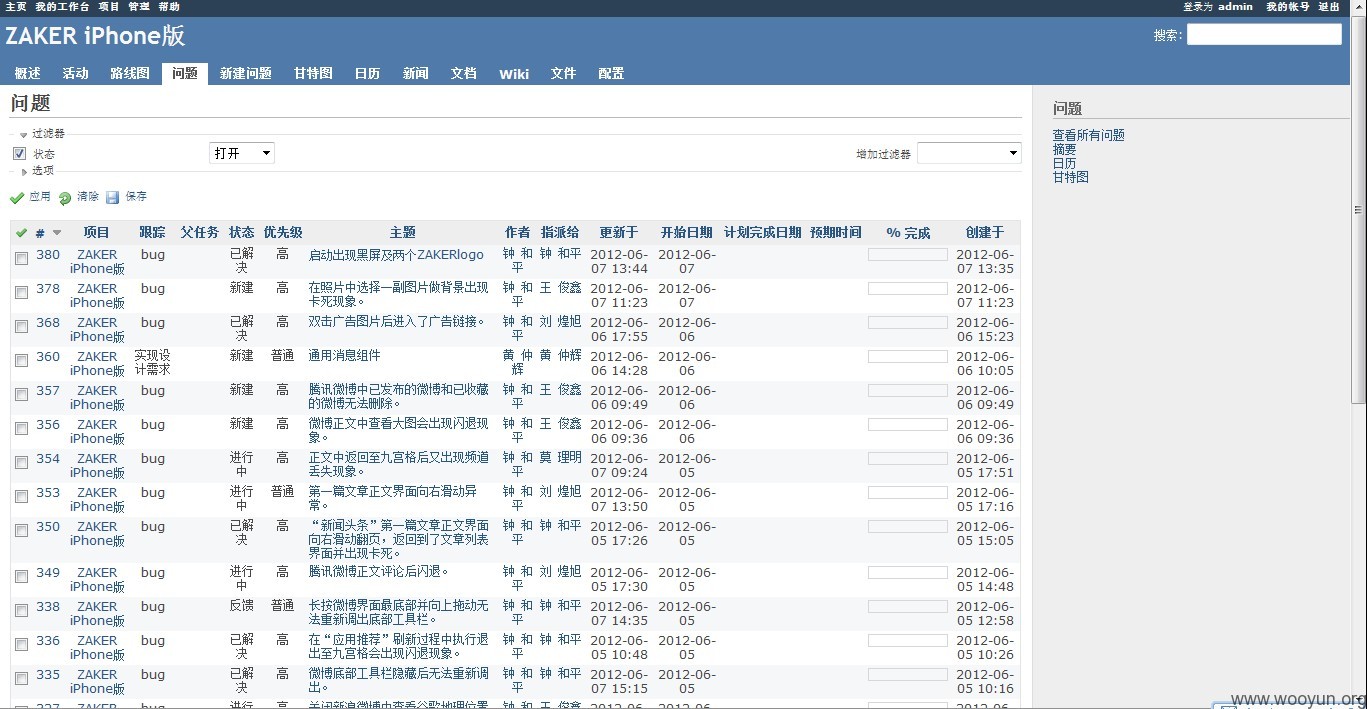Image resolution: width=1367 pixels, height=709 pixels.
Task: Click the green check-all icon in table header
Action: [22, 233]
